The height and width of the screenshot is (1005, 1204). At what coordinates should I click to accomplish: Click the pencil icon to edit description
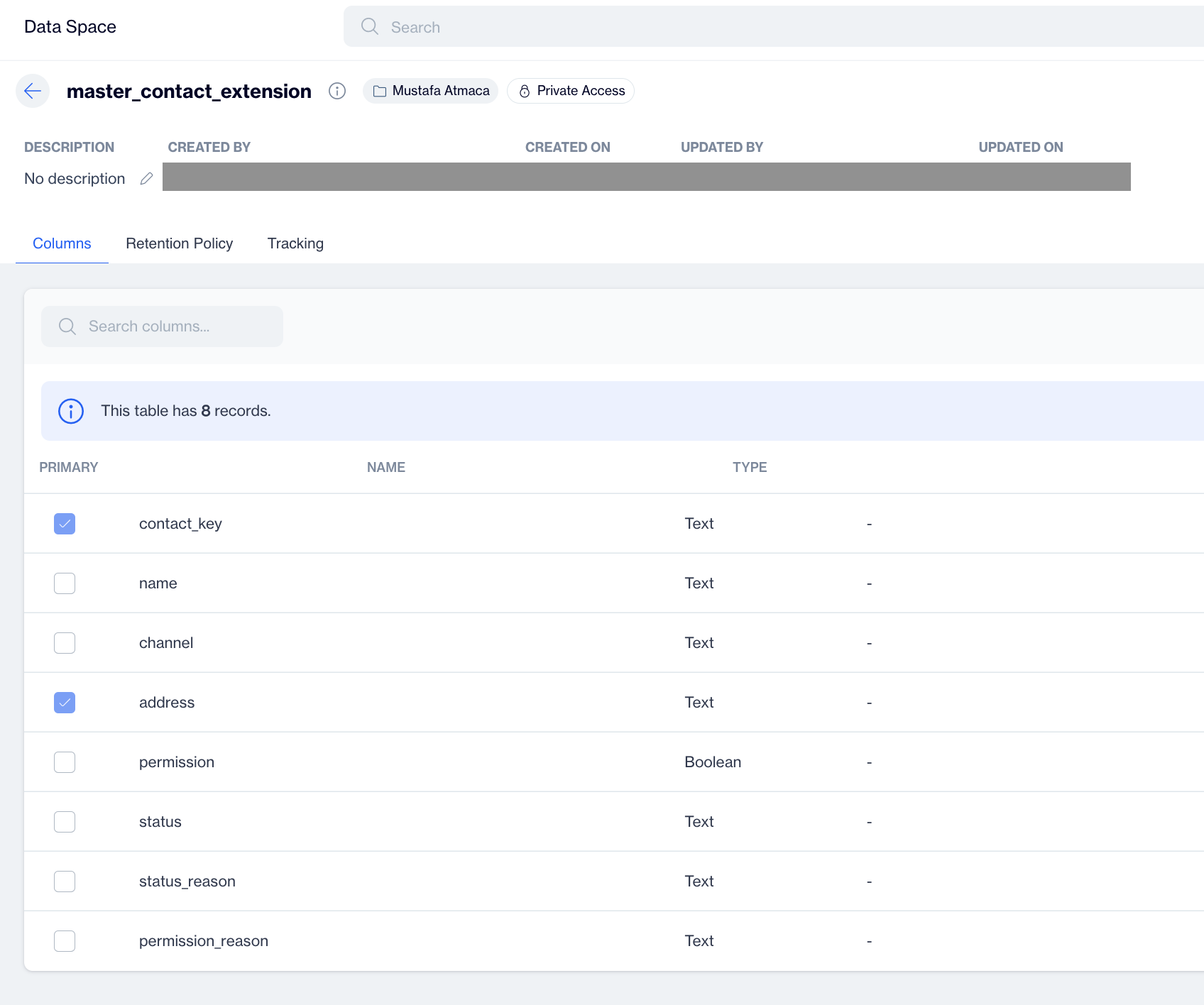[146, 179]
